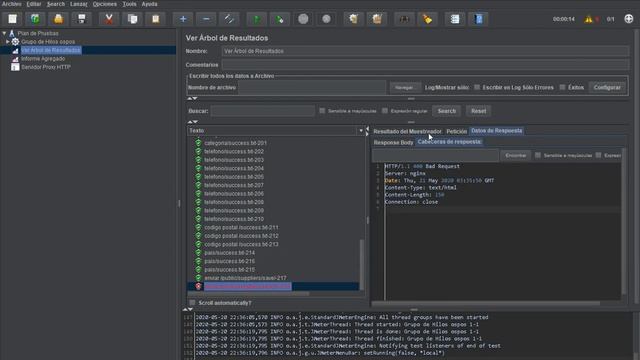Click the Open file toolbar icon

tap(58, 19)
